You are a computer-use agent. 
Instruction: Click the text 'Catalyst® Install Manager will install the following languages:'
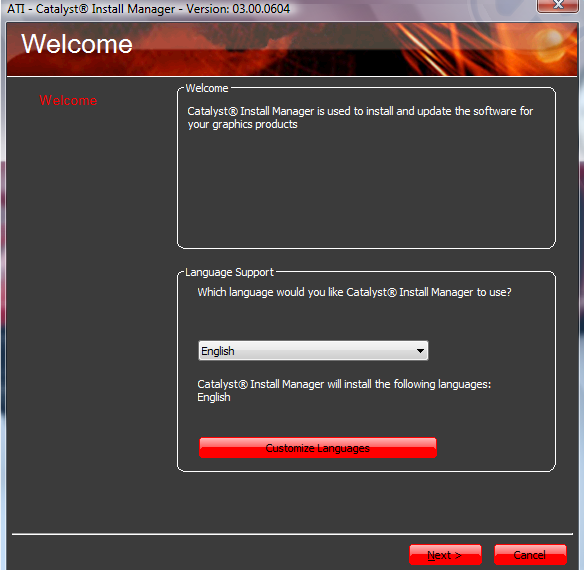point(344,384)
